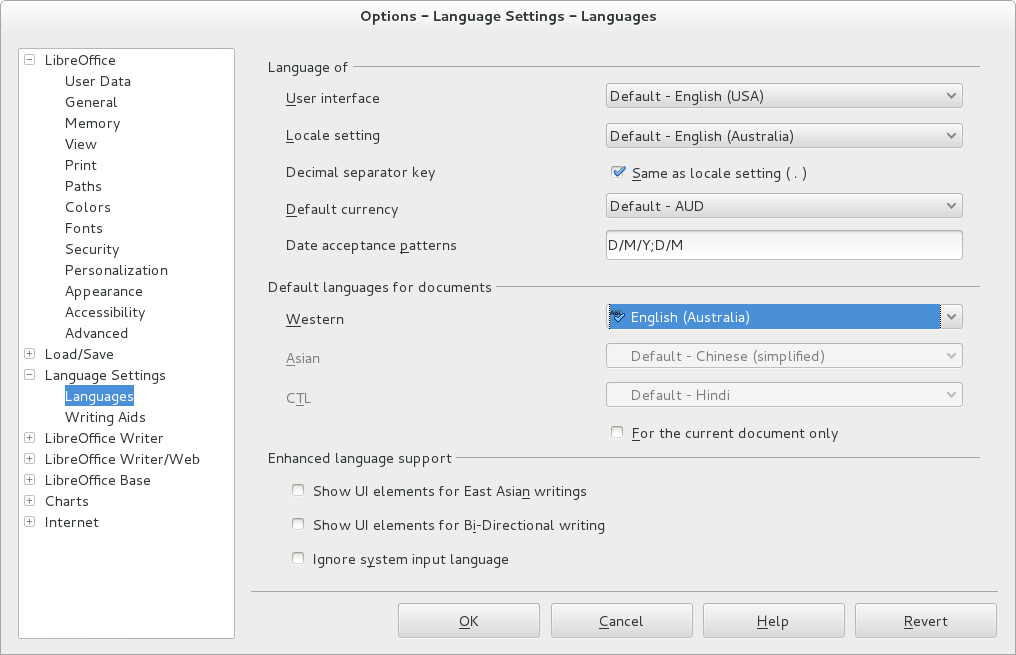Open the Security options page
This screenshot has height=655, width=1016.
click(x=92, y=249)
